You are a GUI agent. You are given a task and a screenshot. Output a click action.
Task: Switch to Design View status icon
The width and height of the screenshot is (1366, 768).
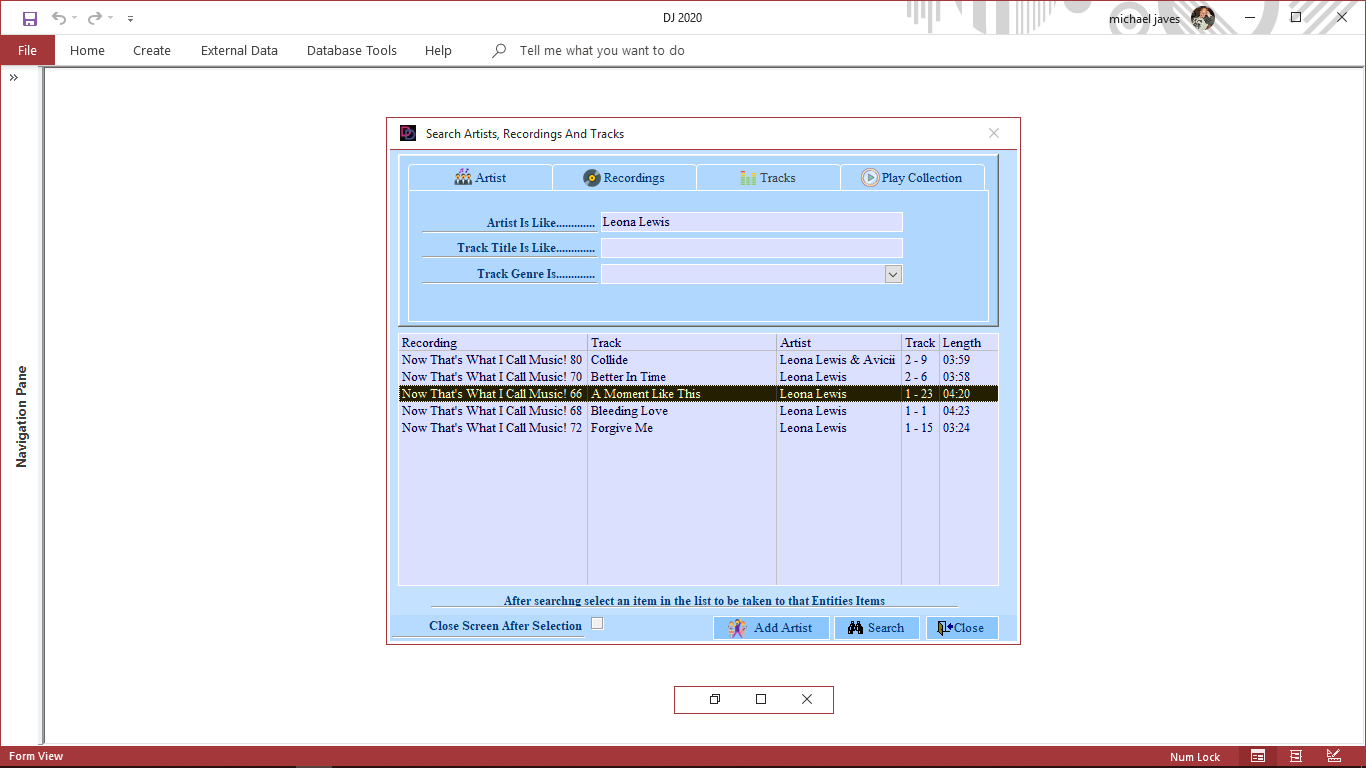click(1334, 756)
